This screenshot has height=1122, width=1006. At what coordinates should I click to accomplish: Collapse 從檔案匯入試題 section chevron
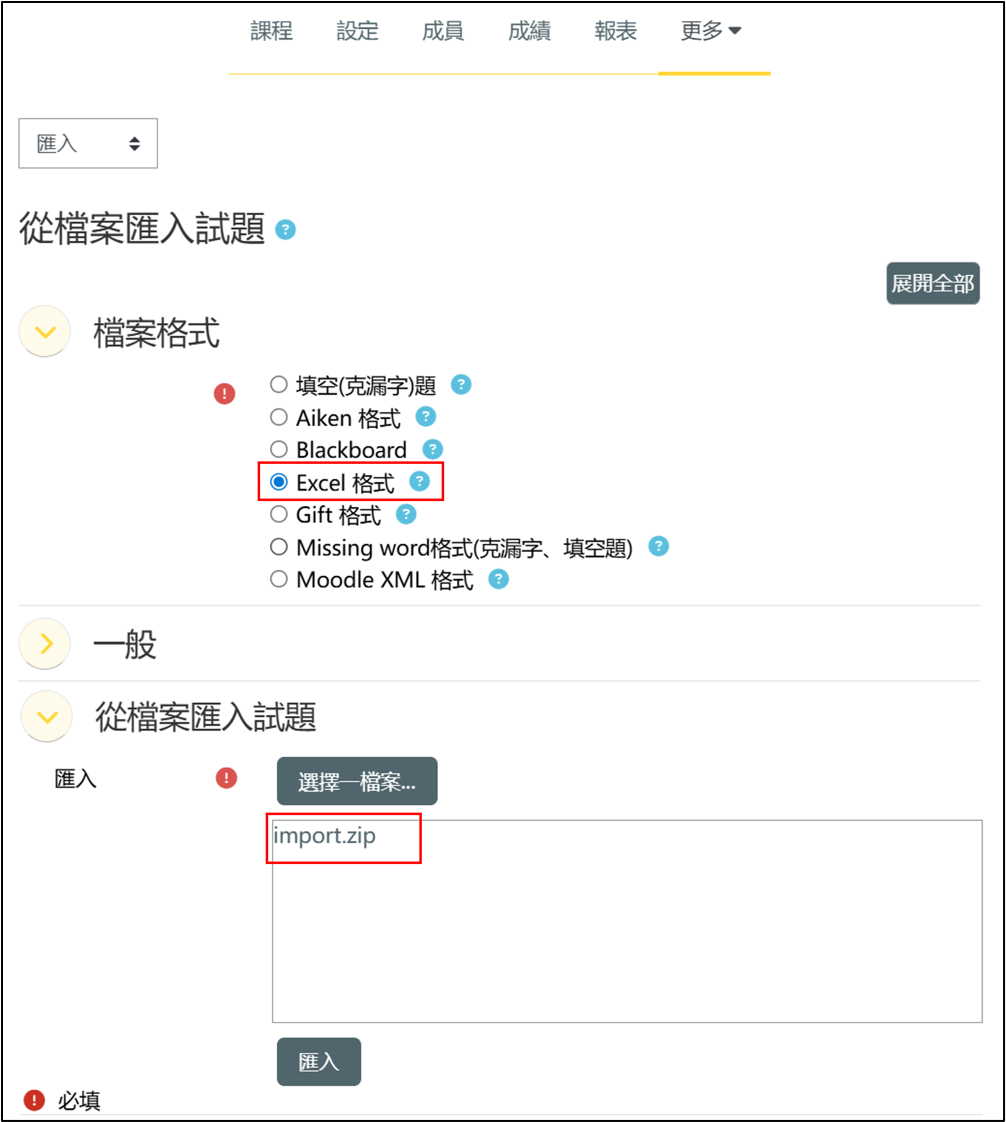(x=47, y=716)
